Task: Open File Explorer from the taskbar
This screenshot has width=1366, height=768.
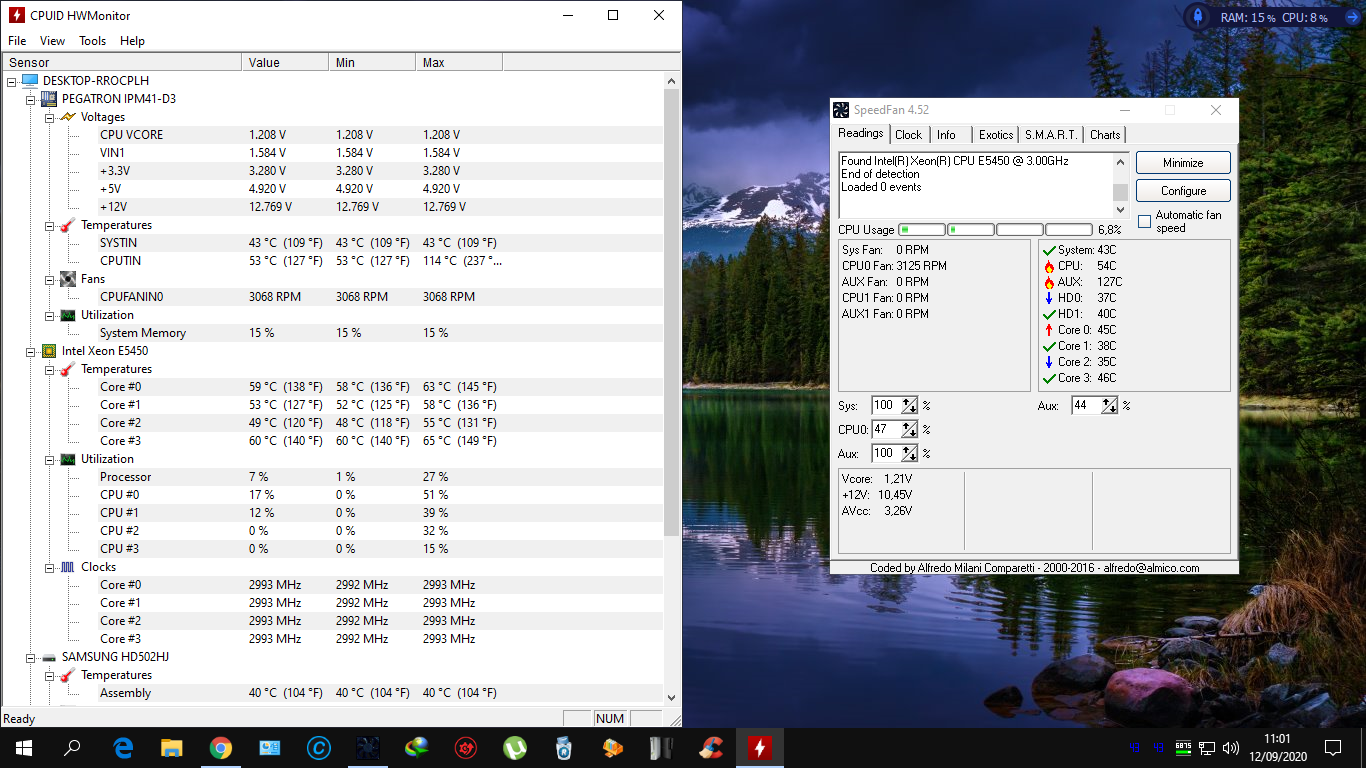Action: click(172, 747)
